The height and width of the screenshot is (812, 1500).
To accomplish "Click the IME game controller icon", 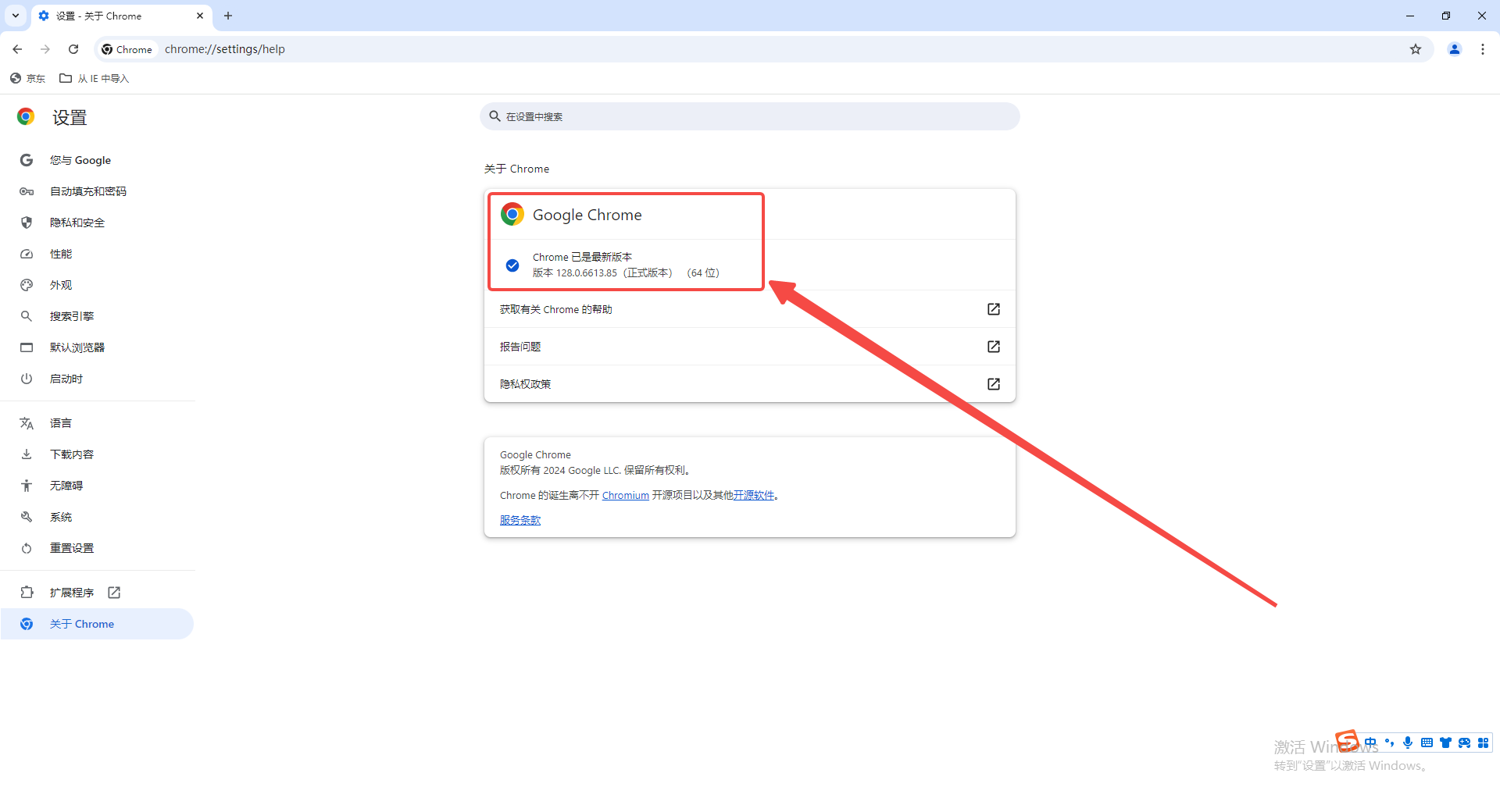I will tap(1464, 743).
